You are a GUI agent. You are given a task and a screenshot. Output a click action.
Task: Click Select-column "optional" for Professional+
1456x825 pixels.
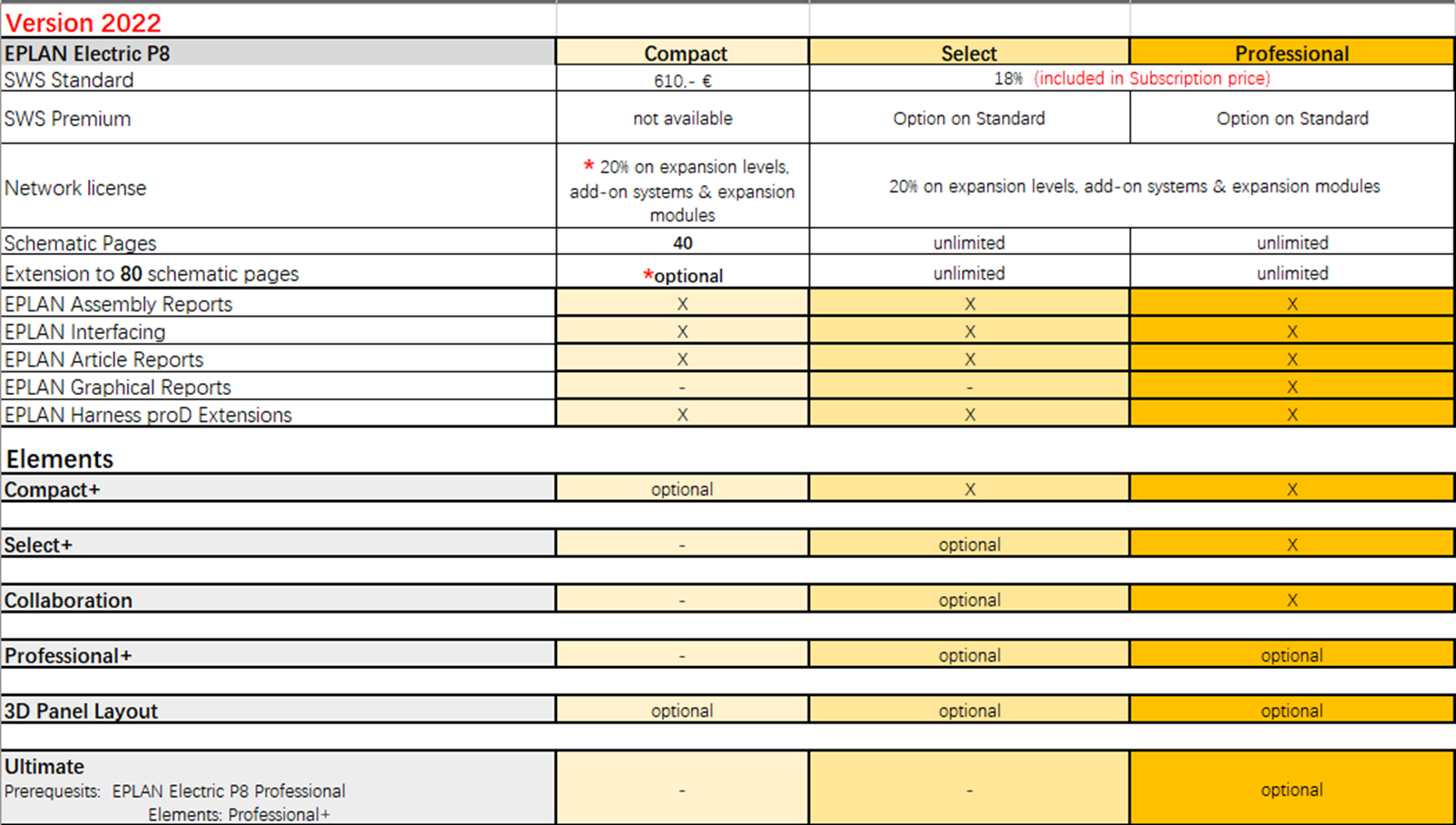pos(970,655)
